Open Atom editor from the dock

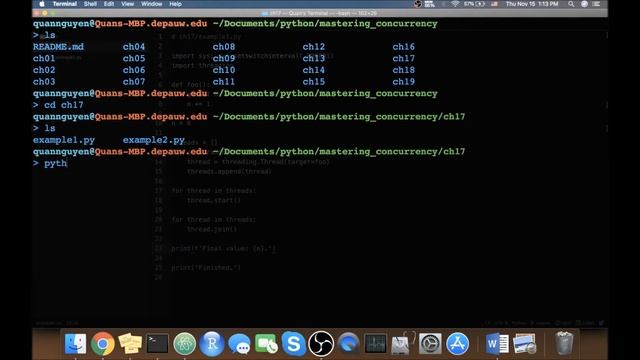pyautogui.click(x=184, y=343)
